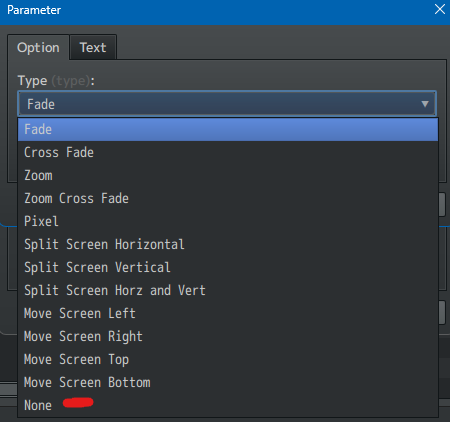Viewport: 450px width, 422px height.
Task: Choose the Pixel transition type
Action: (228, 221)
